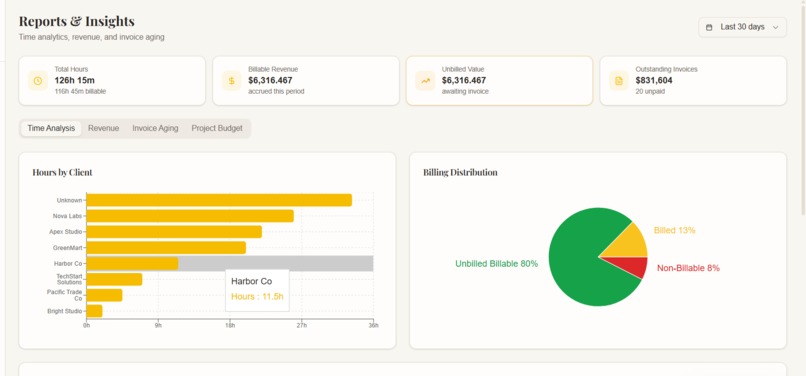Go to the Project Budget tab
This screenshot has height=376, width=806.
click(217, 128)
